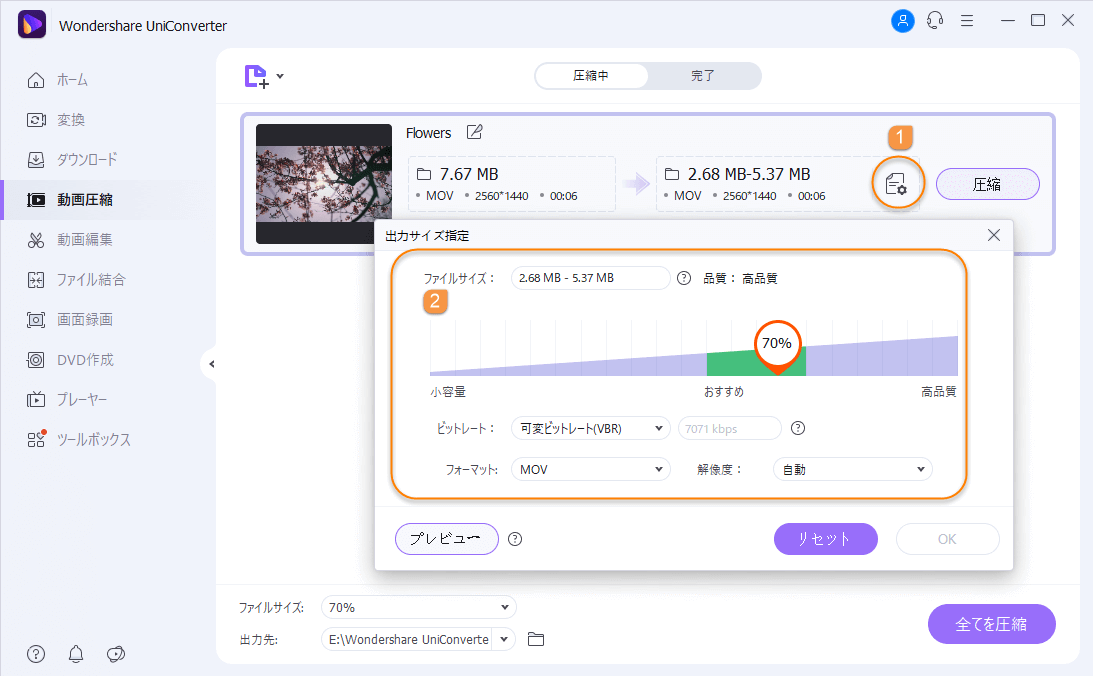1093x676 pixels.
Task: Open the 出力先 path dropdown
Action: coord(503,639)
